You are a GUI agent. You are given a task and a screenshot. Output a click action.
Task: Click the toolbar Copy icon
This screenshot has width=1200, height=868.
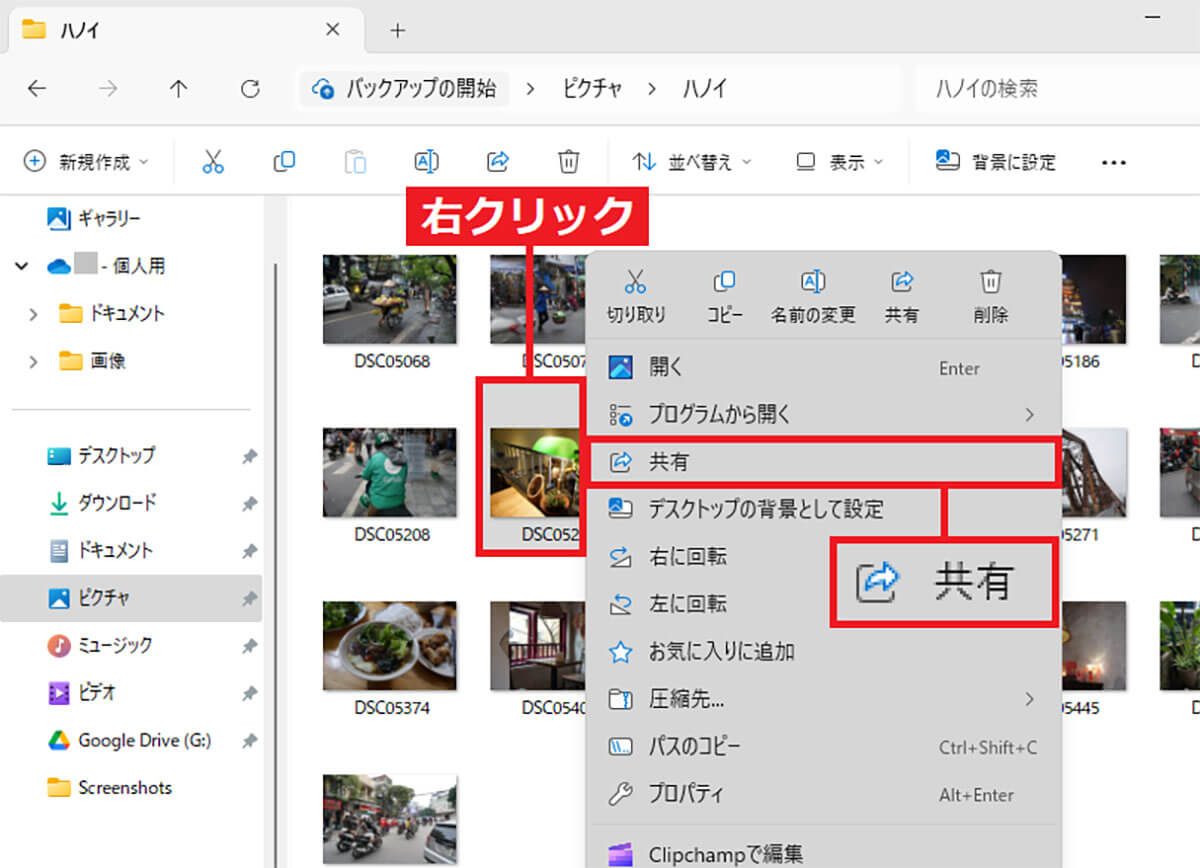(x=284, y=162)
